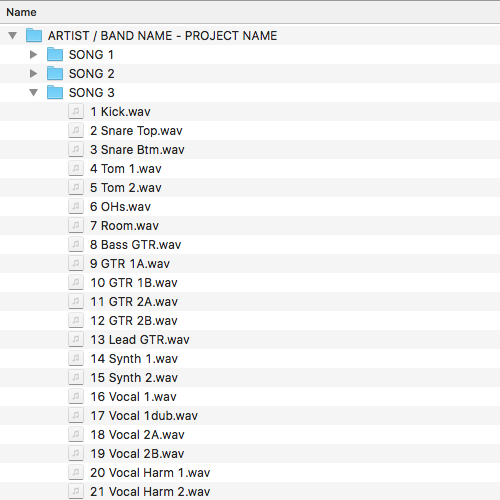Select the file name 8 Bass GTR.wav

click(x=136, y=245)
